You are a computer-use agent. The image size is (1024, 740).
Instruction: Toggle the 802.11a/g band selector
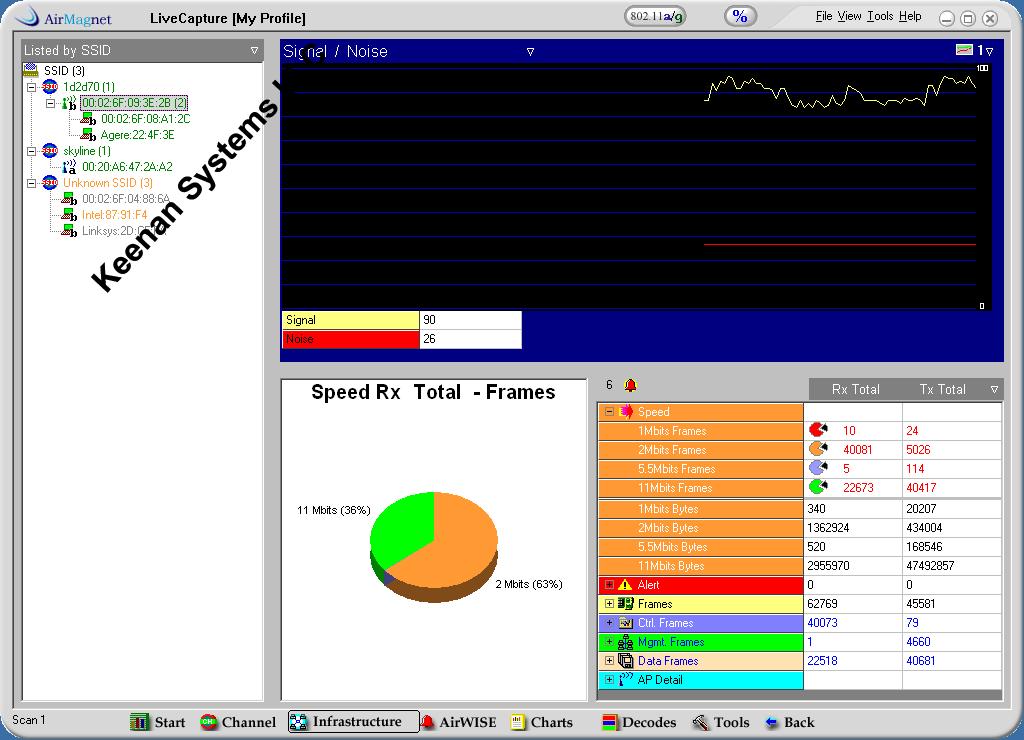(655, 16)
